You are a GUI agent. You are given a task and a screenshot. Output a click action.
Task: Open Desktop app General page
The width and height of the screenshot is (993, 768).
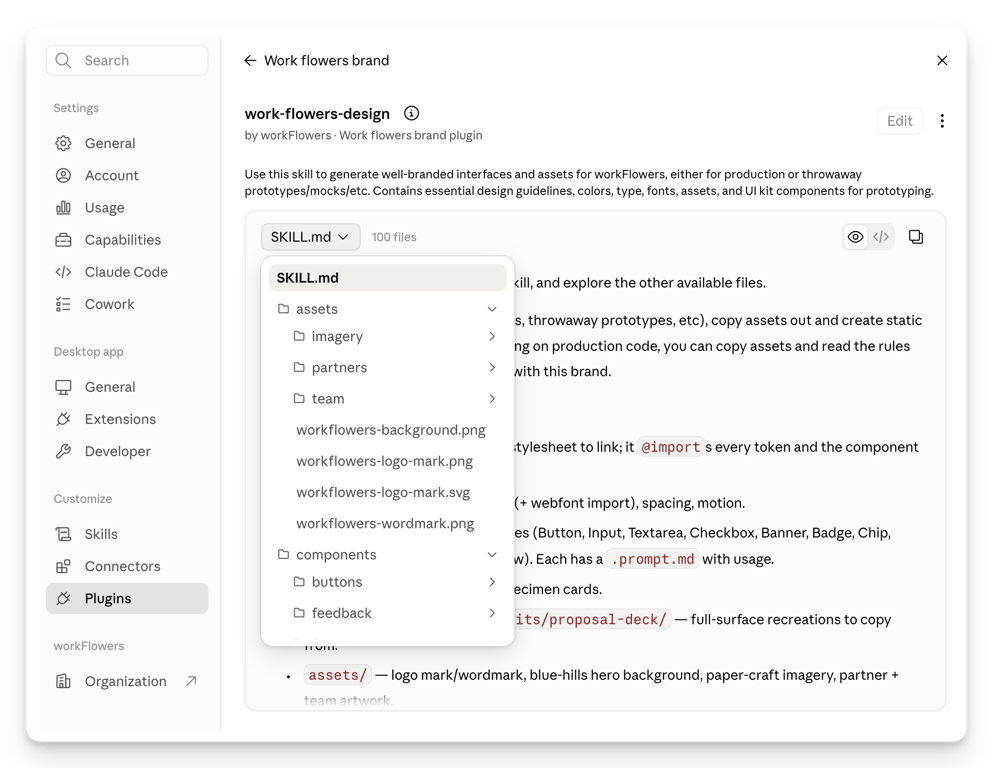point(127,387)
